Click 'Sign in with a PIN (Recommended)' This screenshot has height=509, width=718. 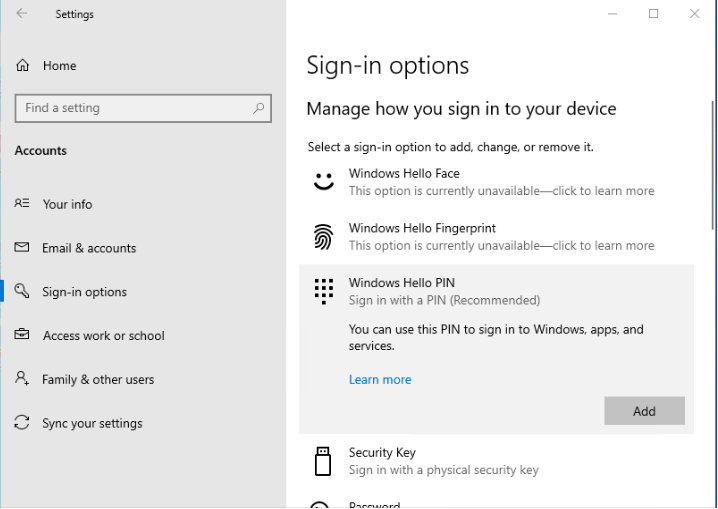(444, 300)
